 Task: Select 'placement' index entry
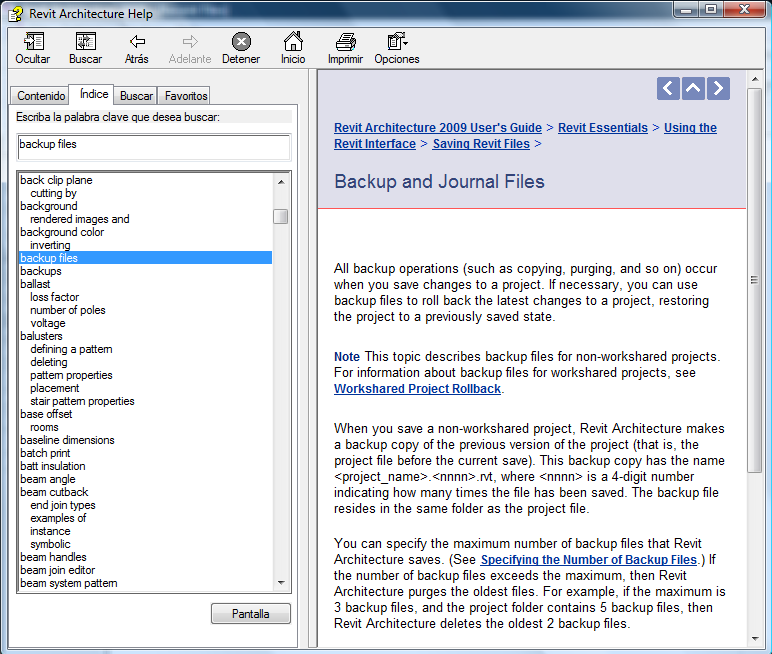click(x=54, y=388)
